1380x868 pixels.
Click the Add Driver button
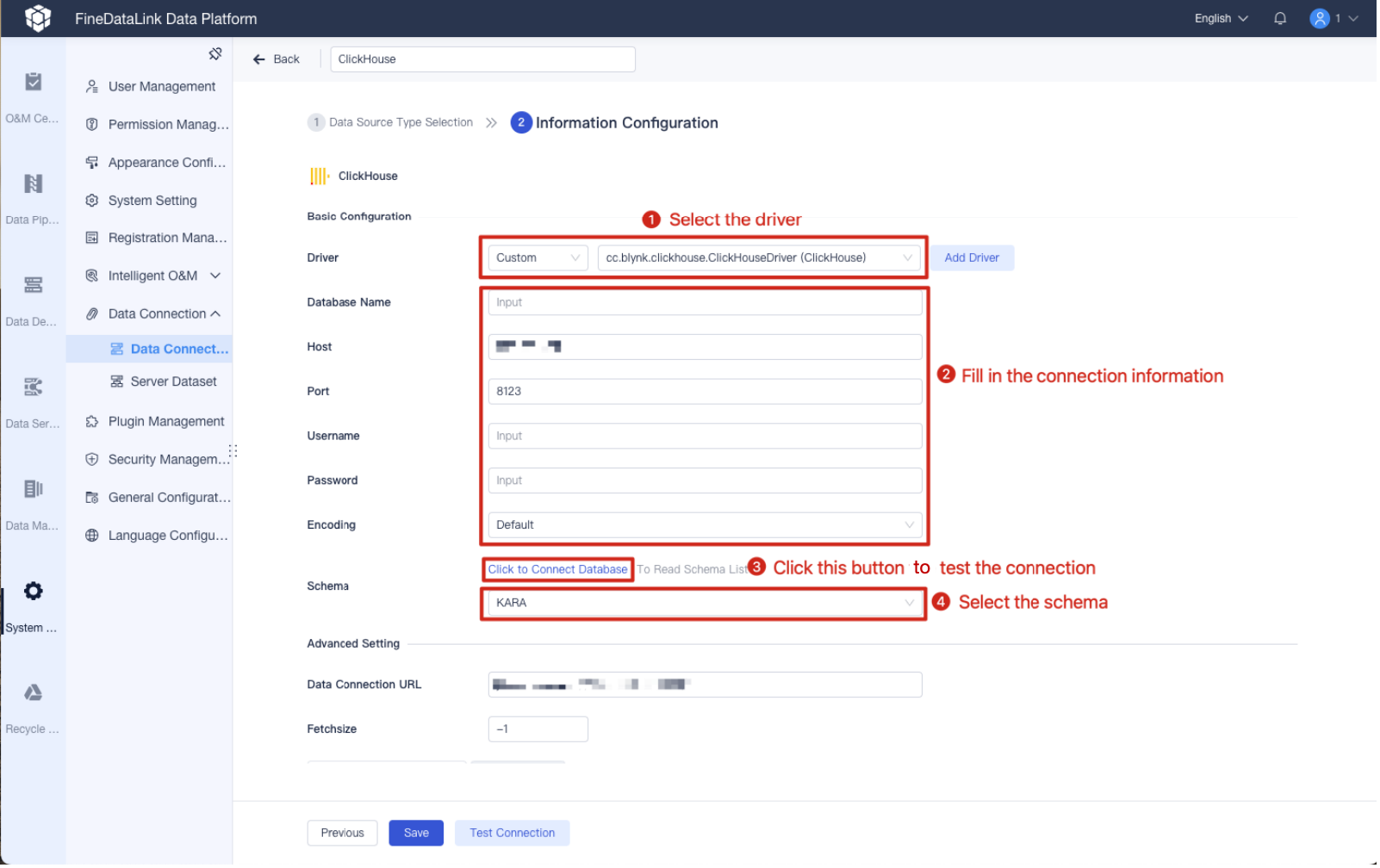(974, 258)
